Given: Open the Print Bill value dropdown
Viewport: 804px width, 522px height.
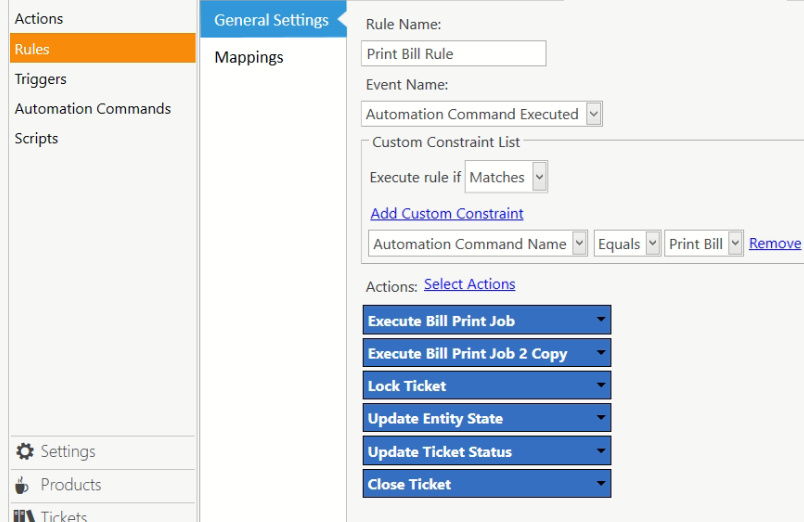Looking at the screenshot, I should (736, 244).
